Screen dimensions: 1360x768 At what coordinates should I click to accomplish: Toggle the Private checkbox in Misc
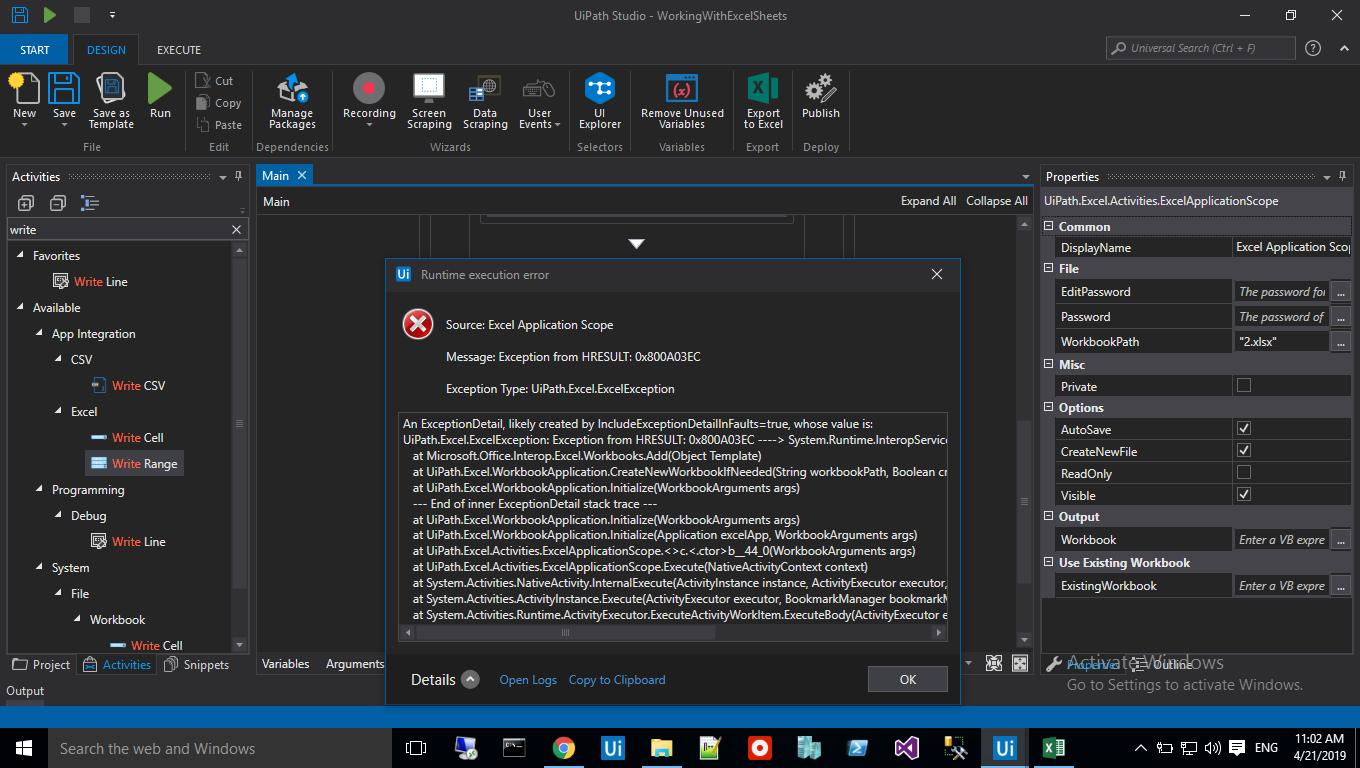click(x=1244, y=386)
